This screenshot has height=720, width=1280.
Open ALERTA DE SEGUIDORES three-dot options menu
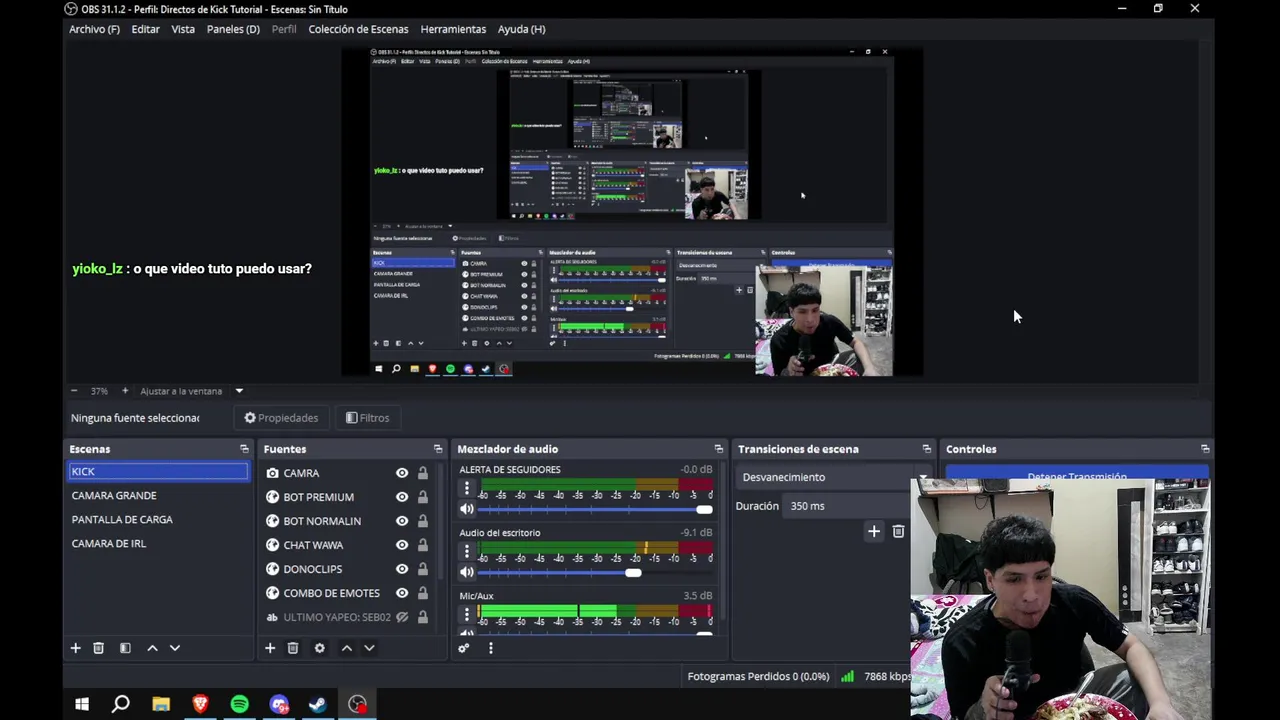(466, 488)
